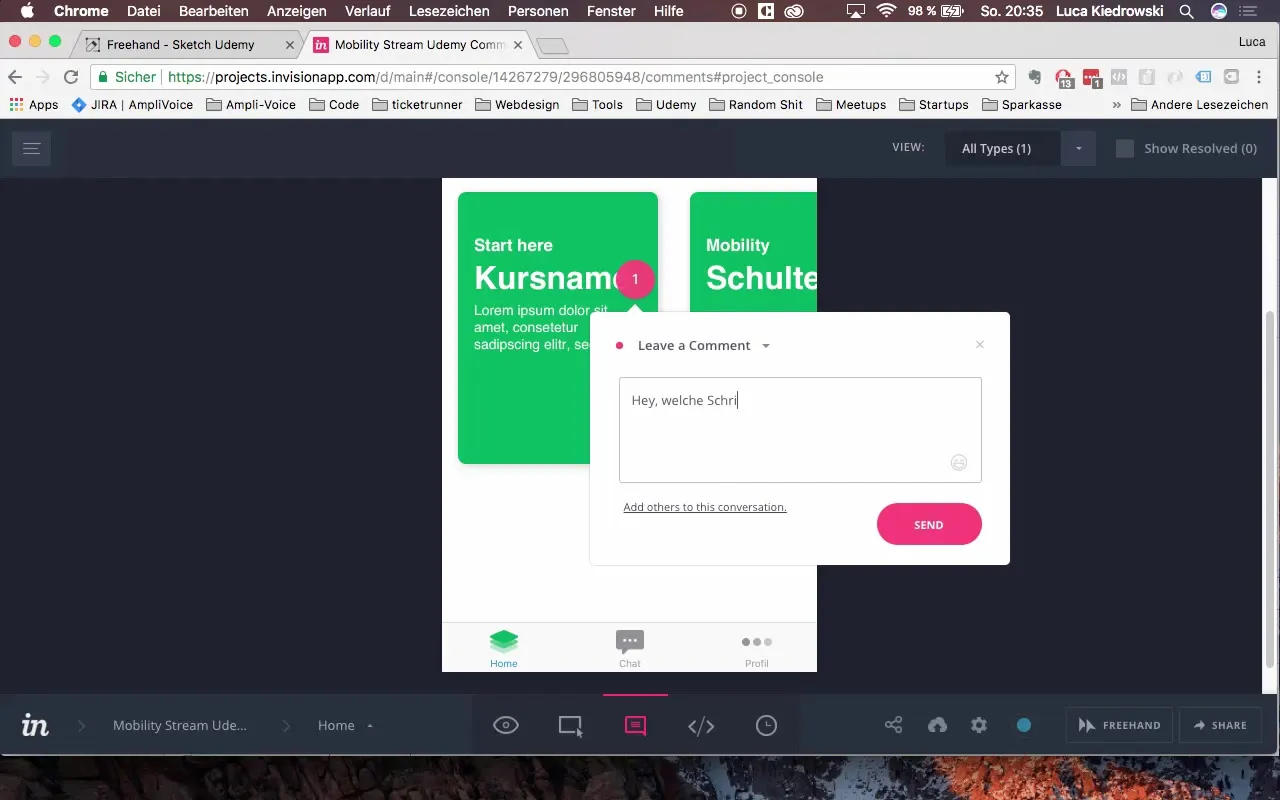Send the comment with SEND button
This screenshot has width=1280, height=800.
point(929,524)
